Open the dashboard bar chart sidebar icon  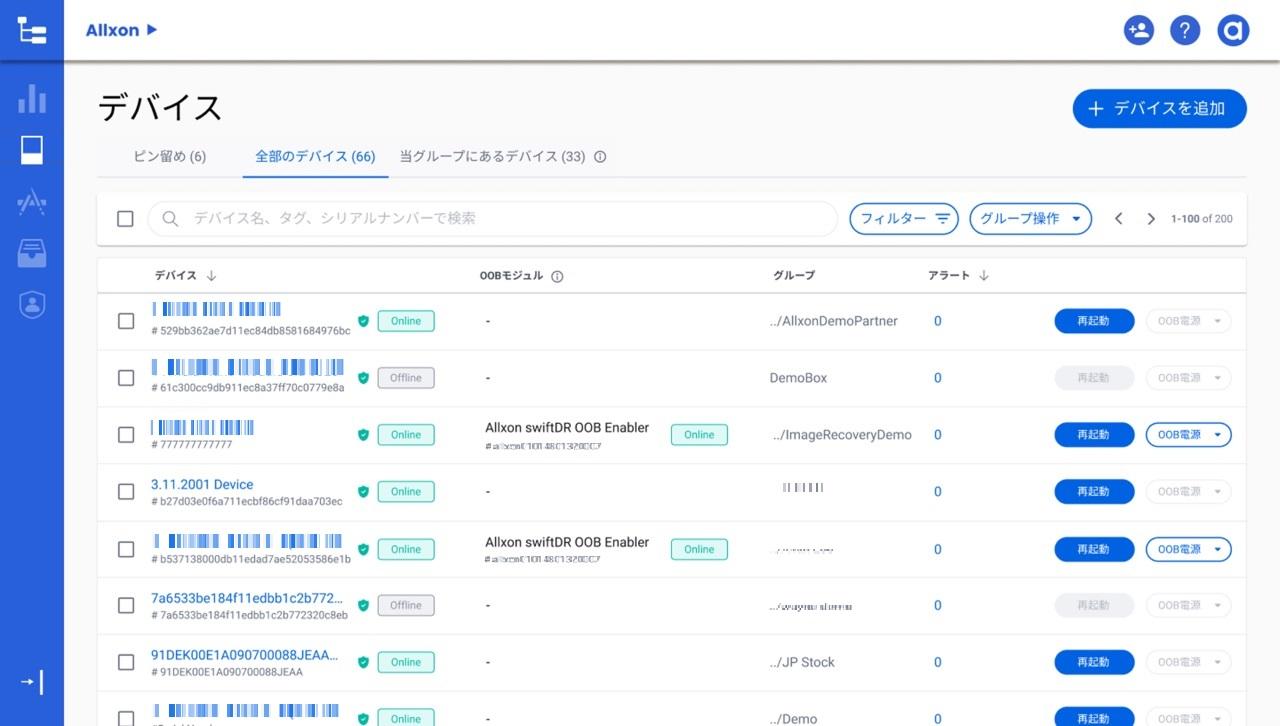32,98
